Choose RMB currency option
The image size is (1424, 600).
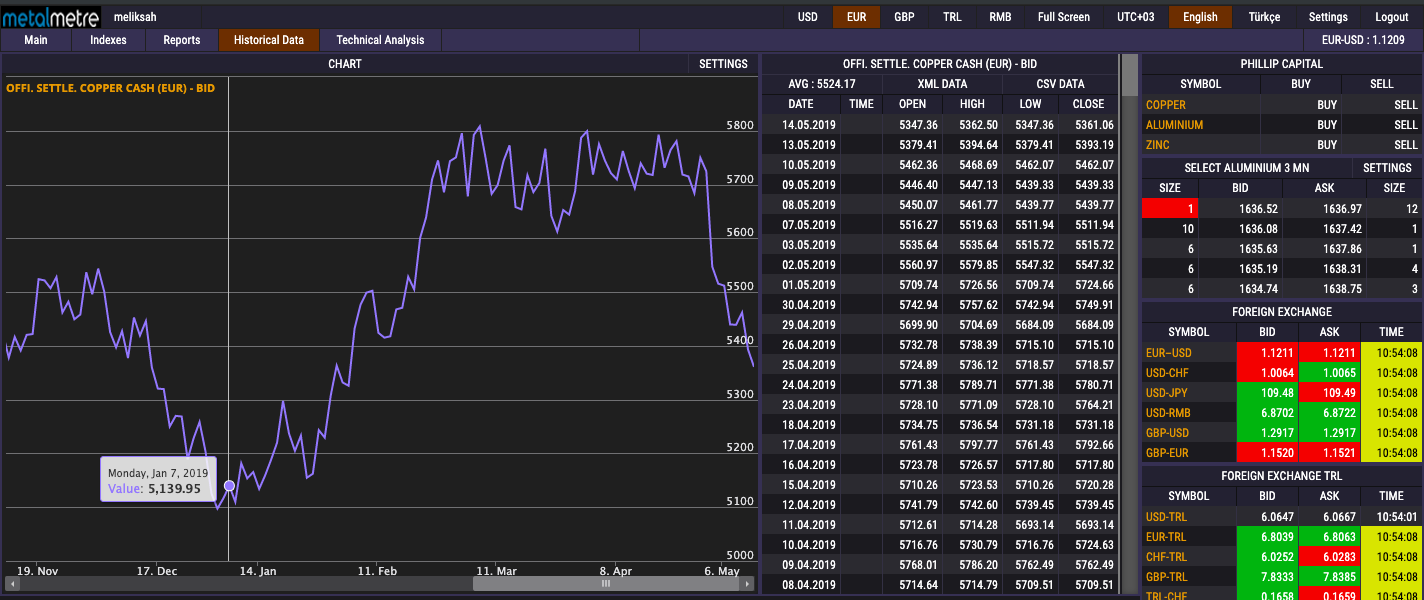point(1000,17)
